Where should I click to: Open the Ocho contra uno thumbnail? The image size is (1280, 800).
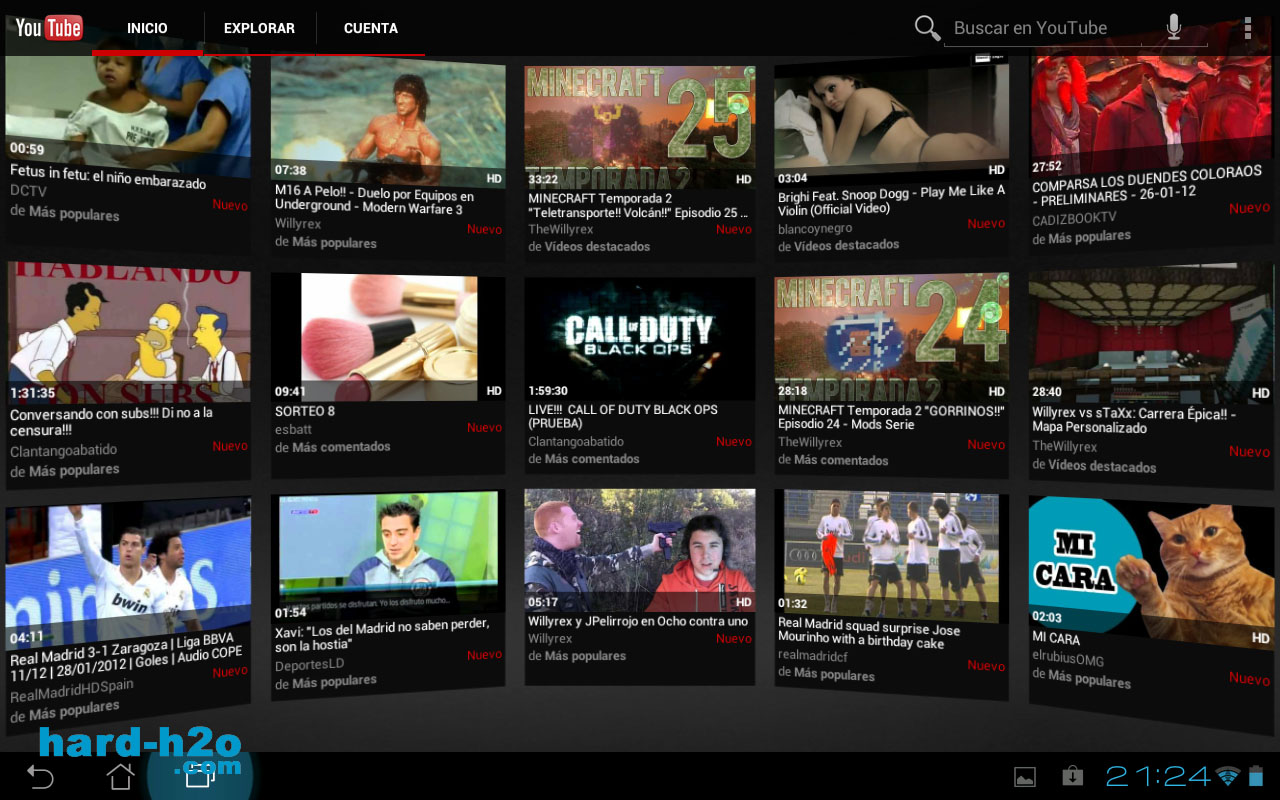click(x=639, y=550)
